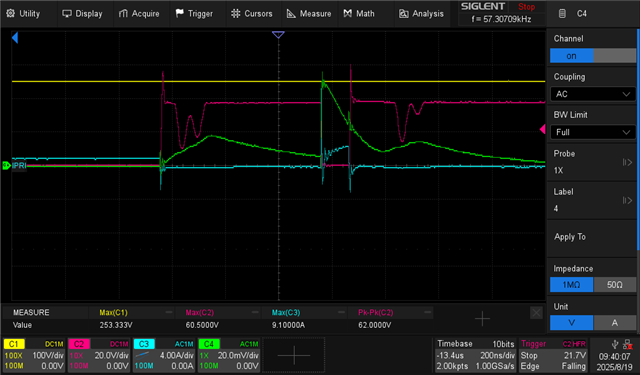The height and width of the screenshot is (375, 640).
Task: Click the blue trigger delay arrow
Action: [15, 38]
